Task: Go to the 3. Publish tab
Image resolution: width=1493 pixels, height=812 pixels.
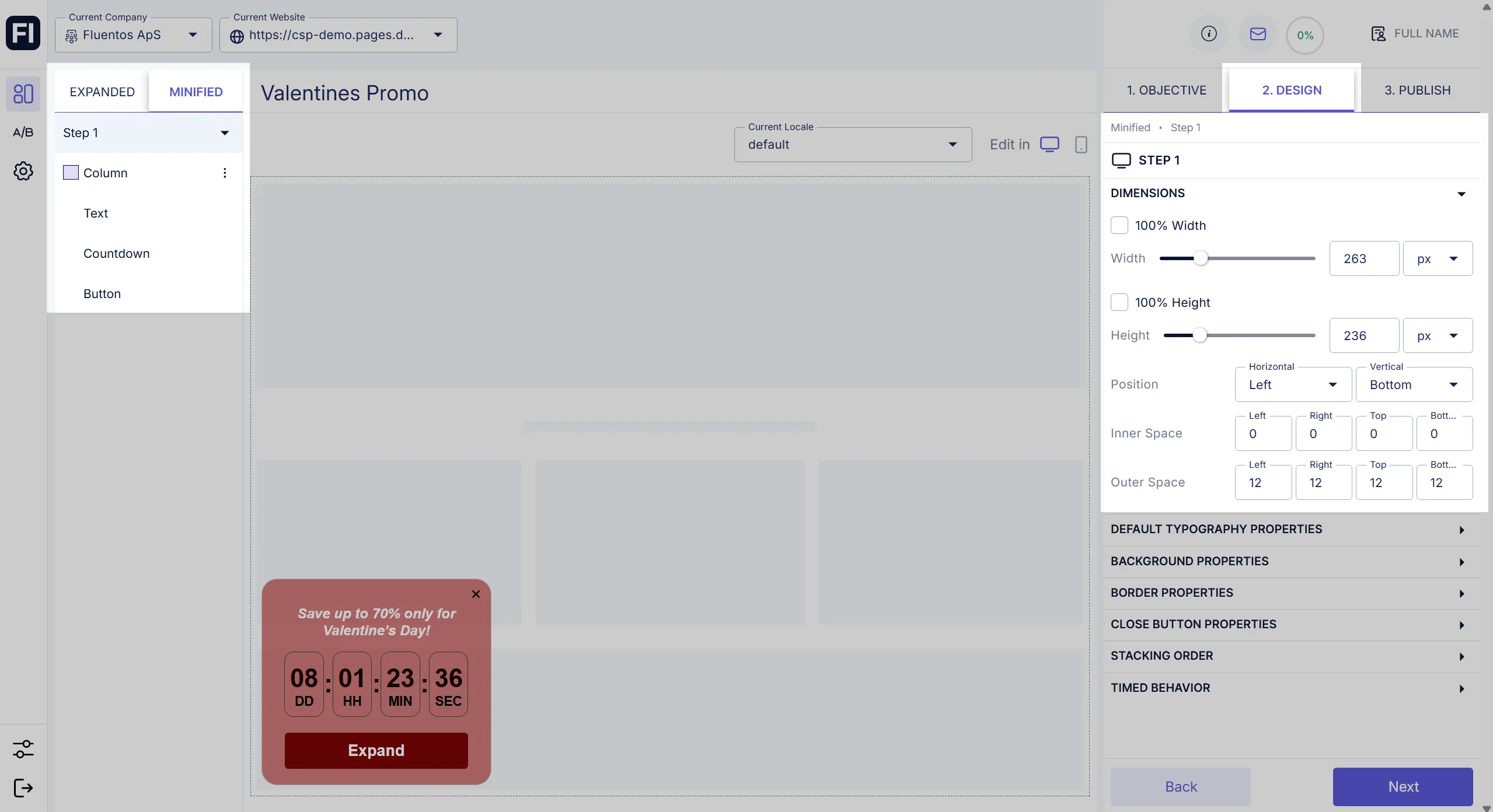Action: pyautogui.click(x=1417, y=90)
